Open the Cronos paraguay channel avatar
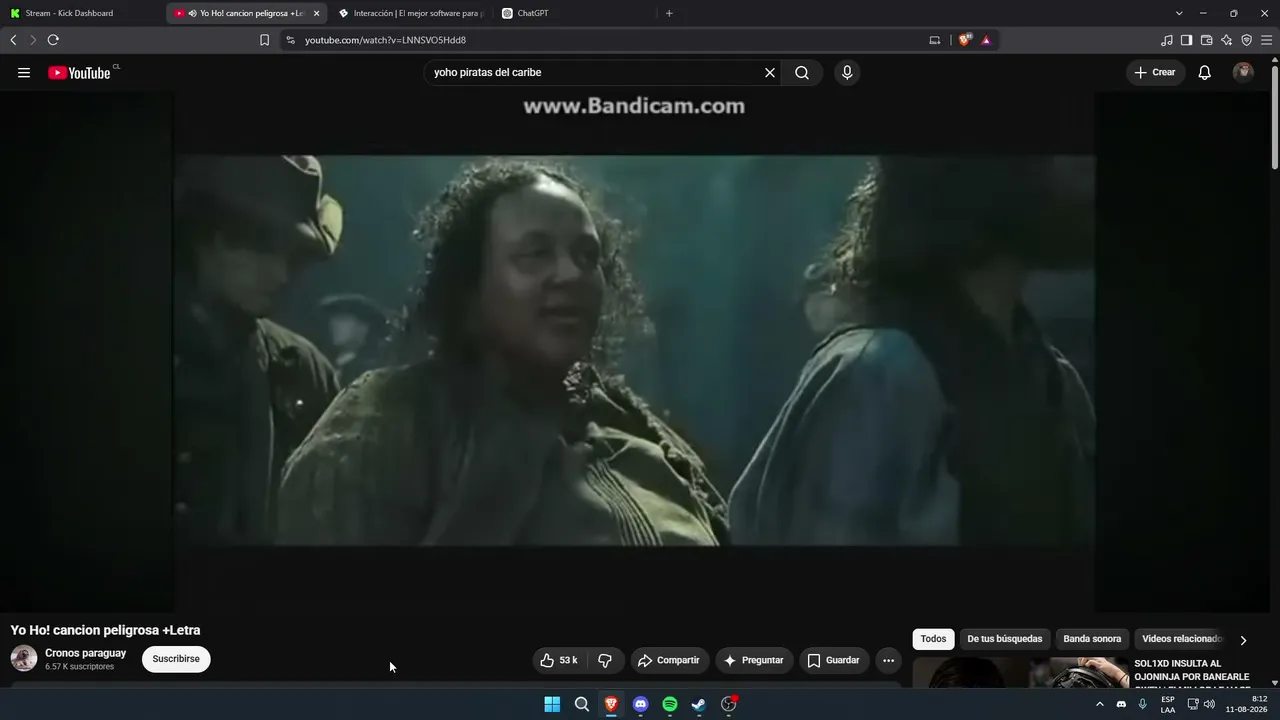This screenshot has height=720, width=1280. 24,658
